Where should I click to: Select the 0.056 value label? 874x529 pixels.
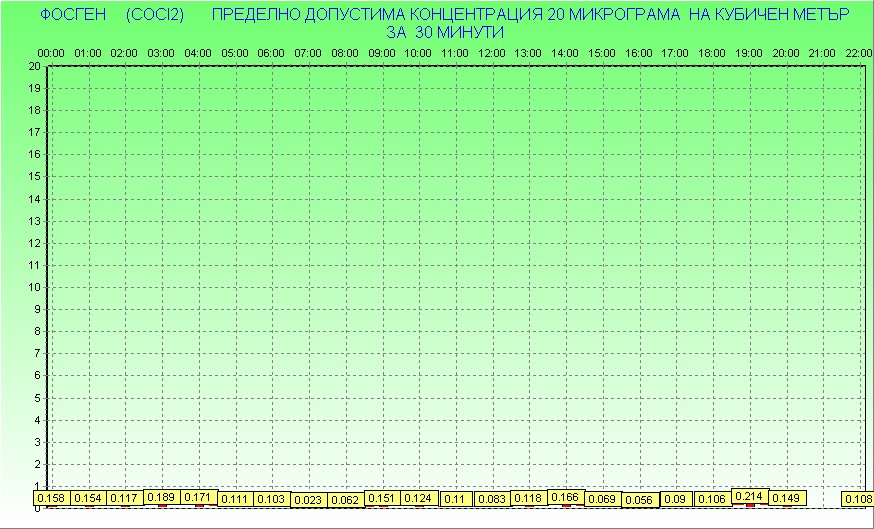tap(639, 500)
